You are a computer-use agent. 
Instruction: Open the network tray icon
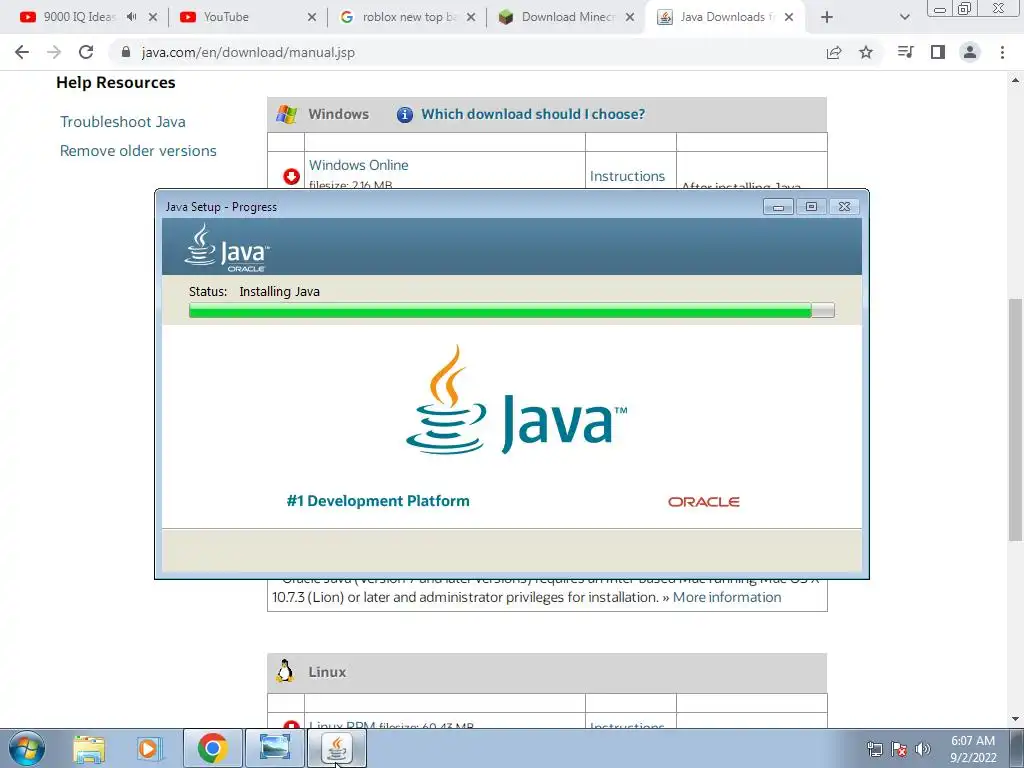pyautogui.click(x=874, y=749)
